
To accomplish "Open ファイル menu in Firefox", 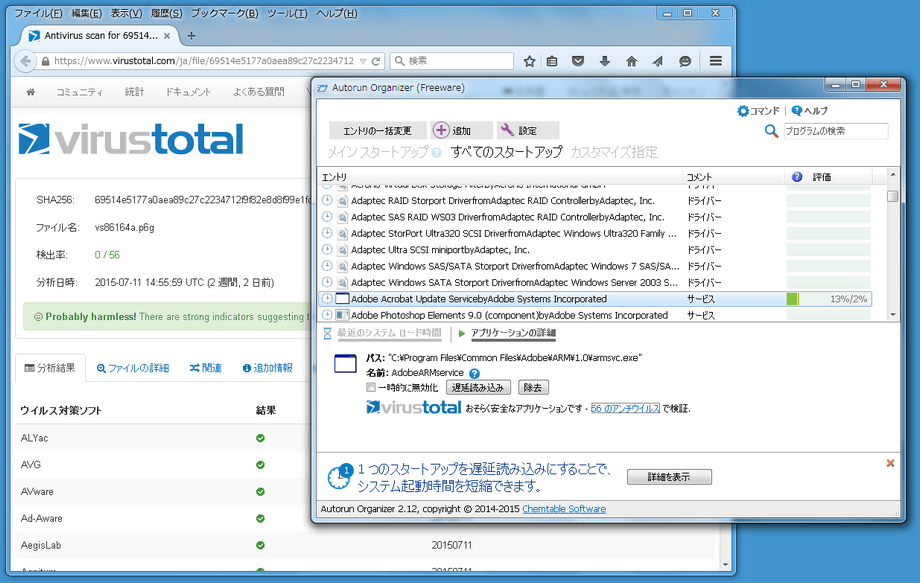I will 38,13.
